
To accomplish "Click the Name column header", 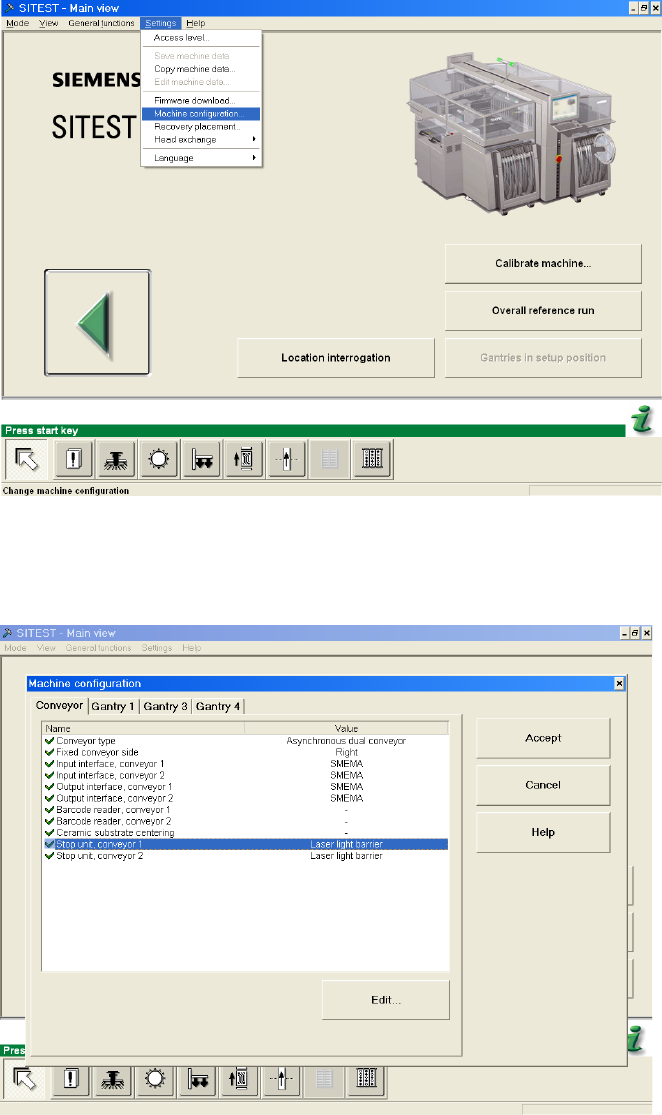I will pos(144,728).
